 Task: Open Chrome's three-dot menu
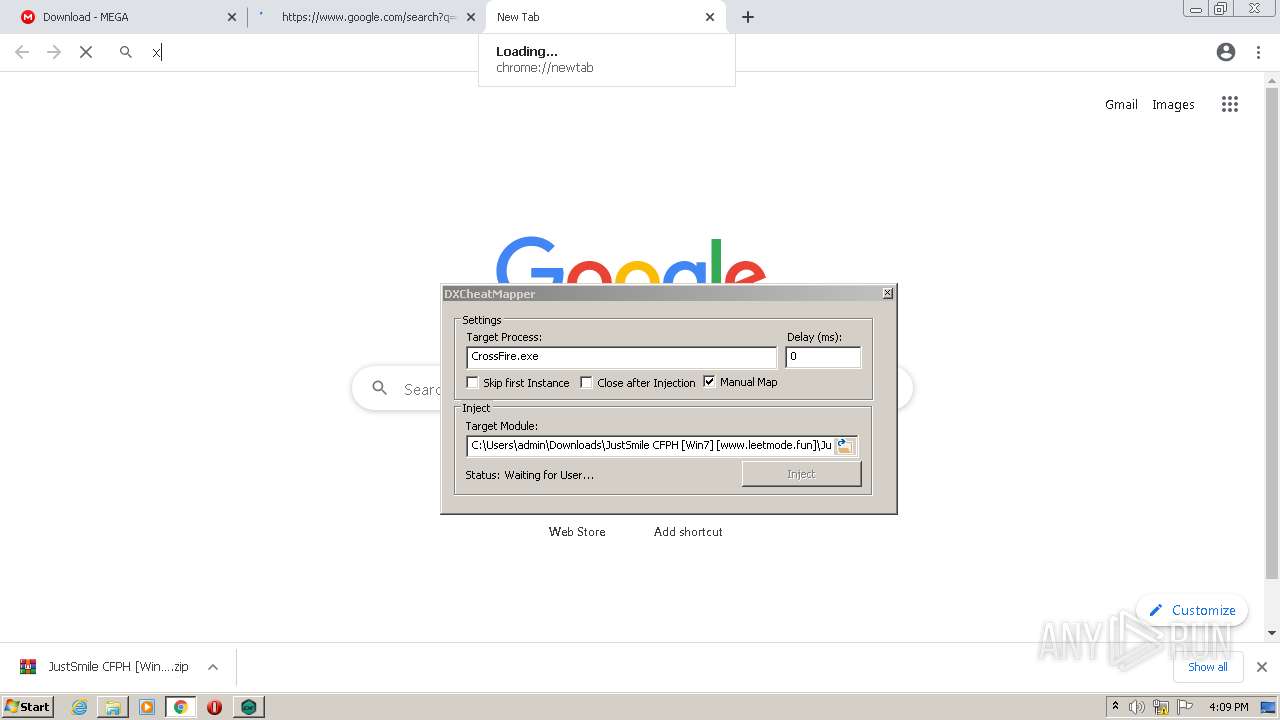(x=1259, y=52)
